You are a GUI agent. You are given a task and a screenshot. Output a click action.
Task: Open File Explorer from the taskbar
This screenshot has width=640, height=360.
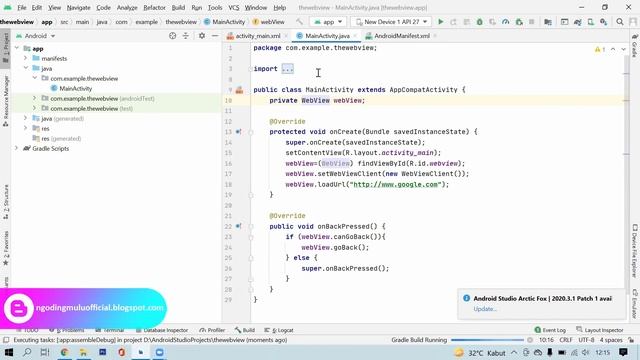pos(83,352)
